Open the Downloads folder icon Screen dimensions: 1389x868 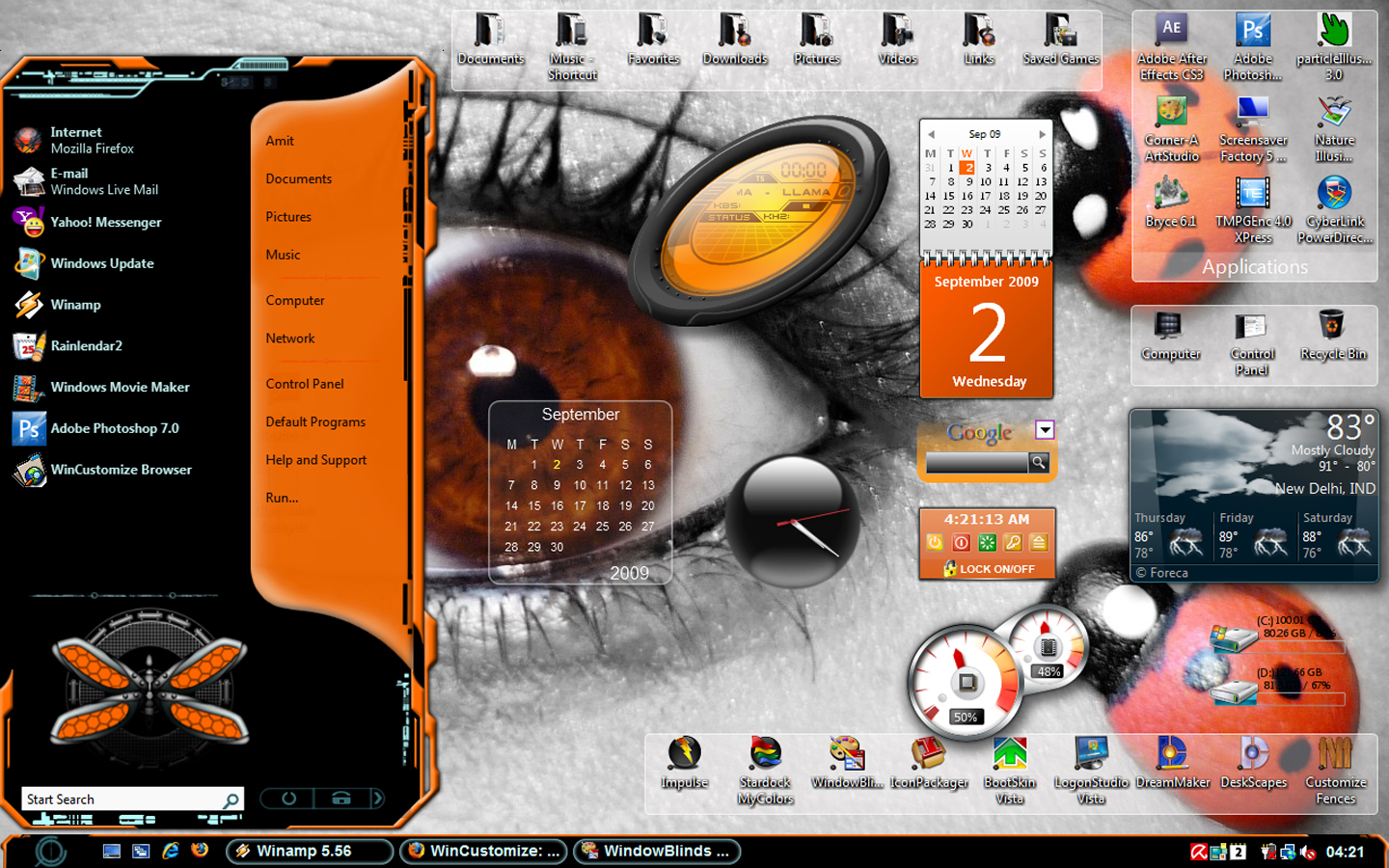735,39
